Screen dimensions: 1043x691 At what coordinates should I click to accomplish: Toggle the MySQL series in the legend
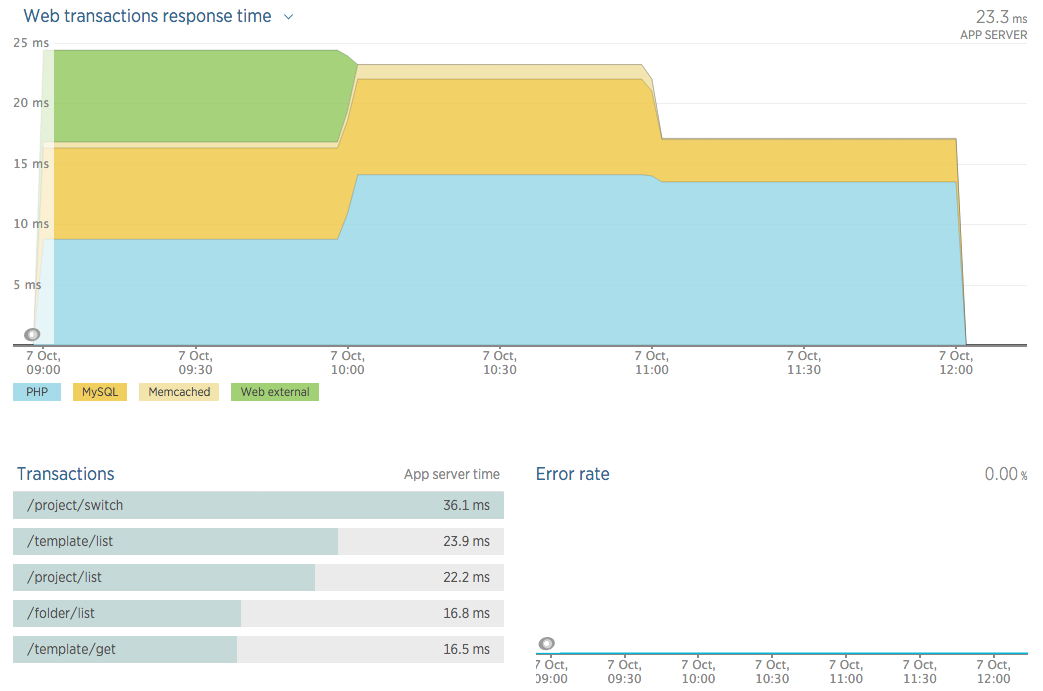[x=99, y=392]
